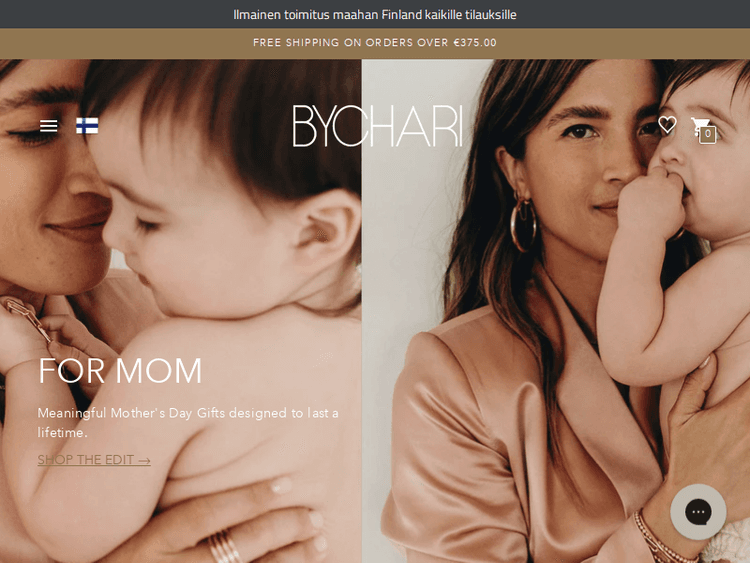Open the hamburger navigation menu
Screen dimensions: 750x563
click(x=48, y=126)
